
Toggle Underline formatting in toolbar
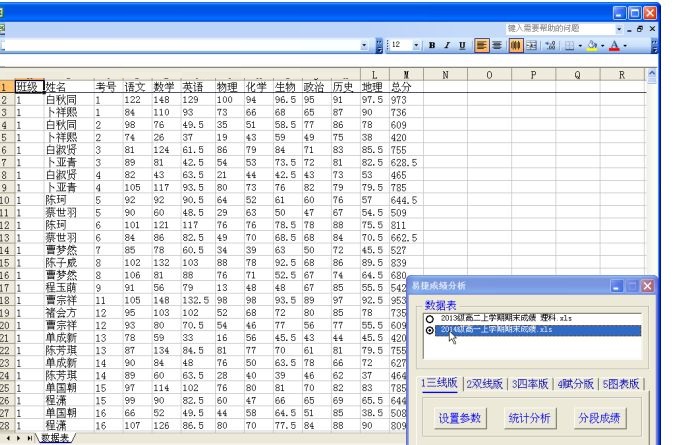tap(461, 46)
